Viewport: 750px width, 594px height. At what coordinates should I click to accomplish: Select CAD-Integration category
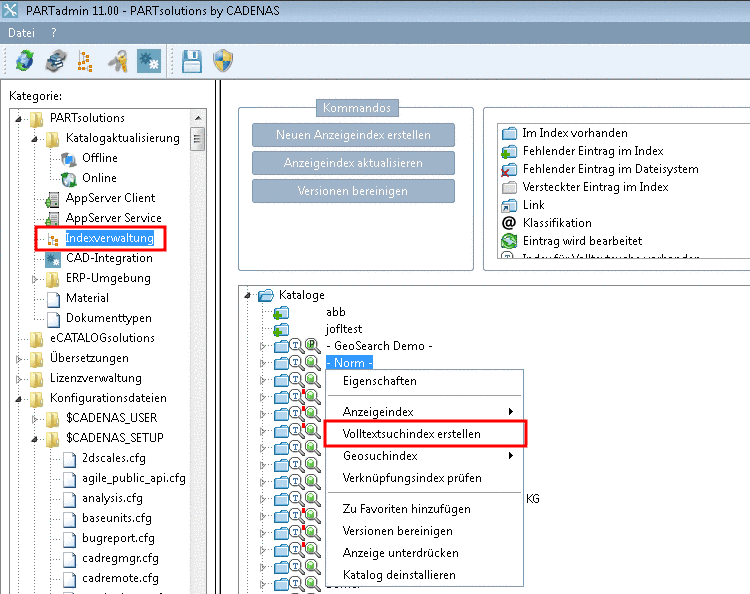click(109, 258)
